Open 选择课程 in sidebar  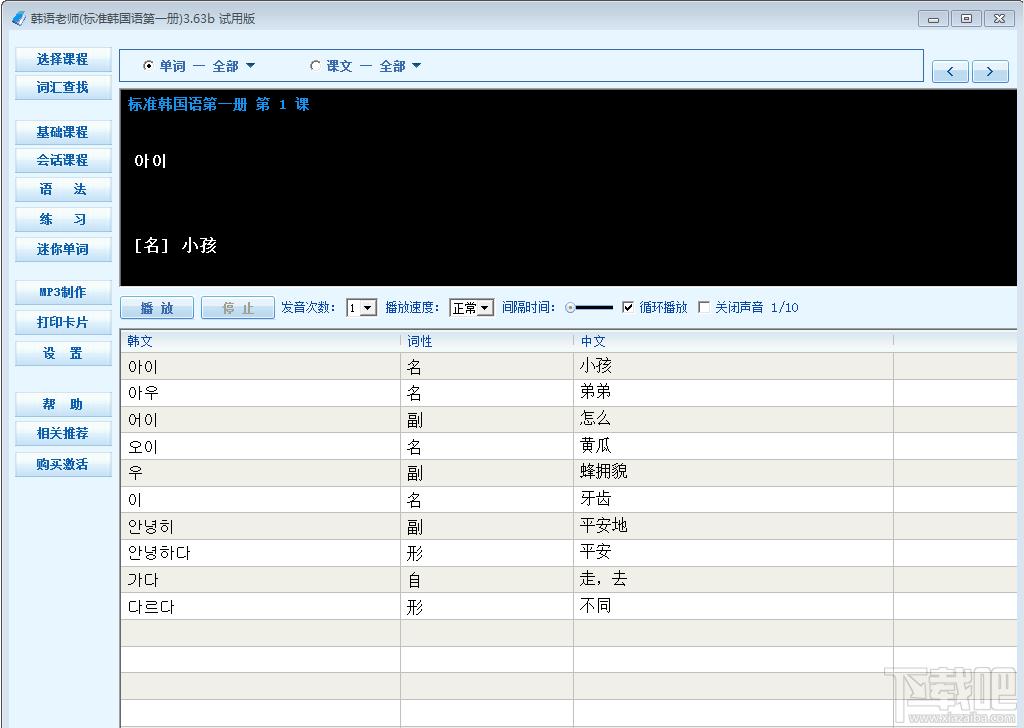pyautogui.click(x=63, y=59)
